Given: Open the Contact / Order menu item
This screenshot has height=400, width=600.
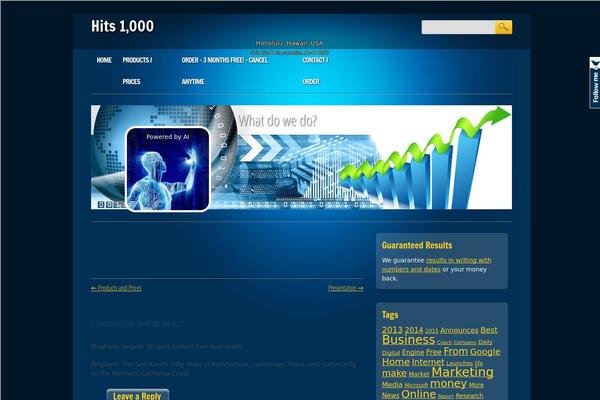Looking at the screenshot, I should point(315,71).
